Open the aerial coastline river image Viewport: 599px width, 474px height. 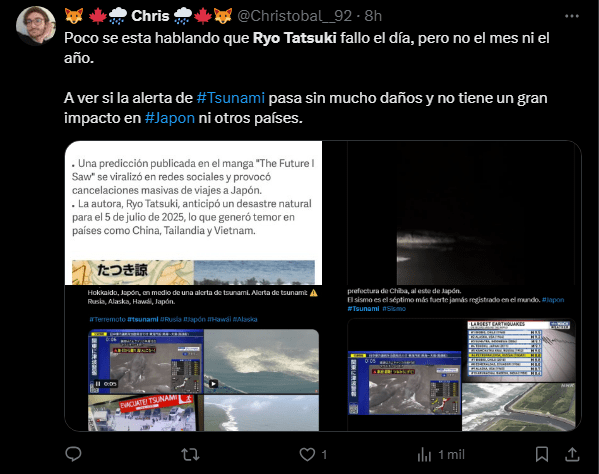(x=518, y=407)
